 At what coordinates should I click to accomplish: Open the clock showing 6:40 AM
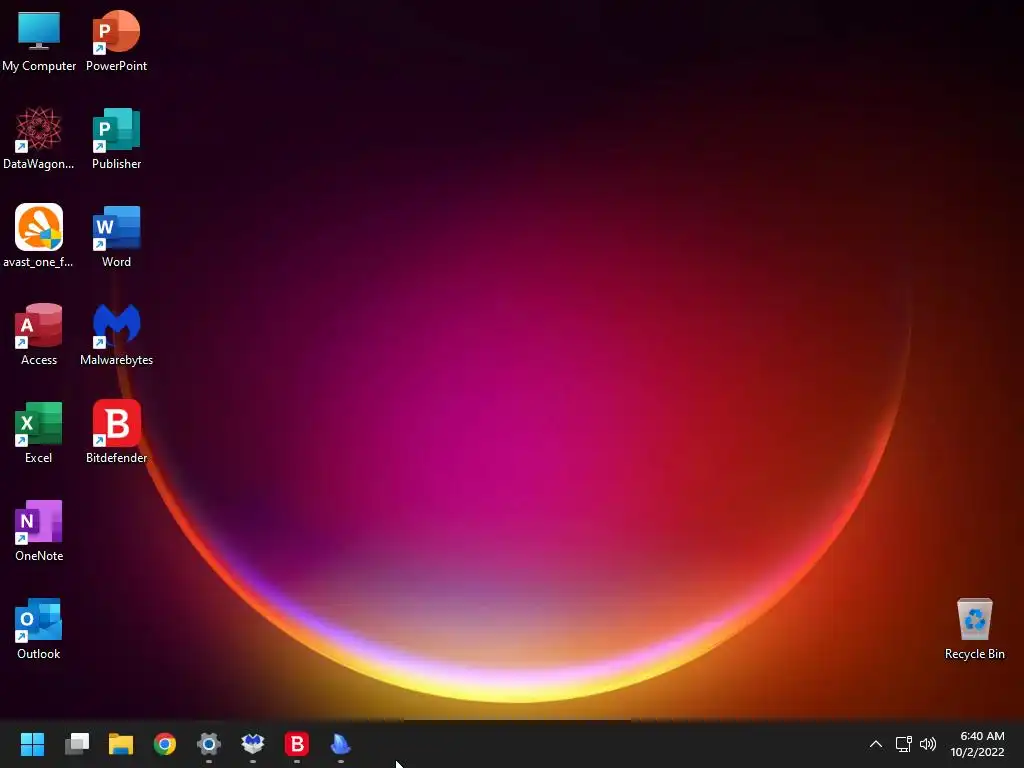pos(978,744)
